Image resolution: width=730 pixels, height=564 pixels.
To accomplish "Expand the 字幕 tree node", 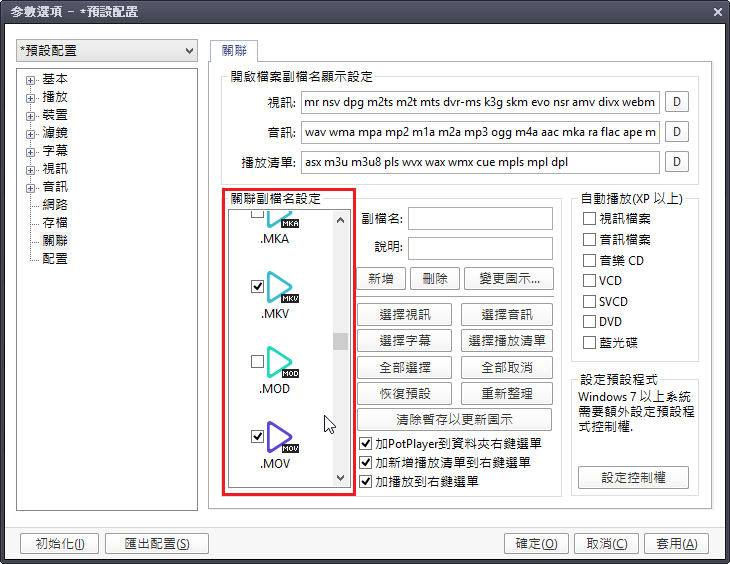I will (x=30, y=152).
